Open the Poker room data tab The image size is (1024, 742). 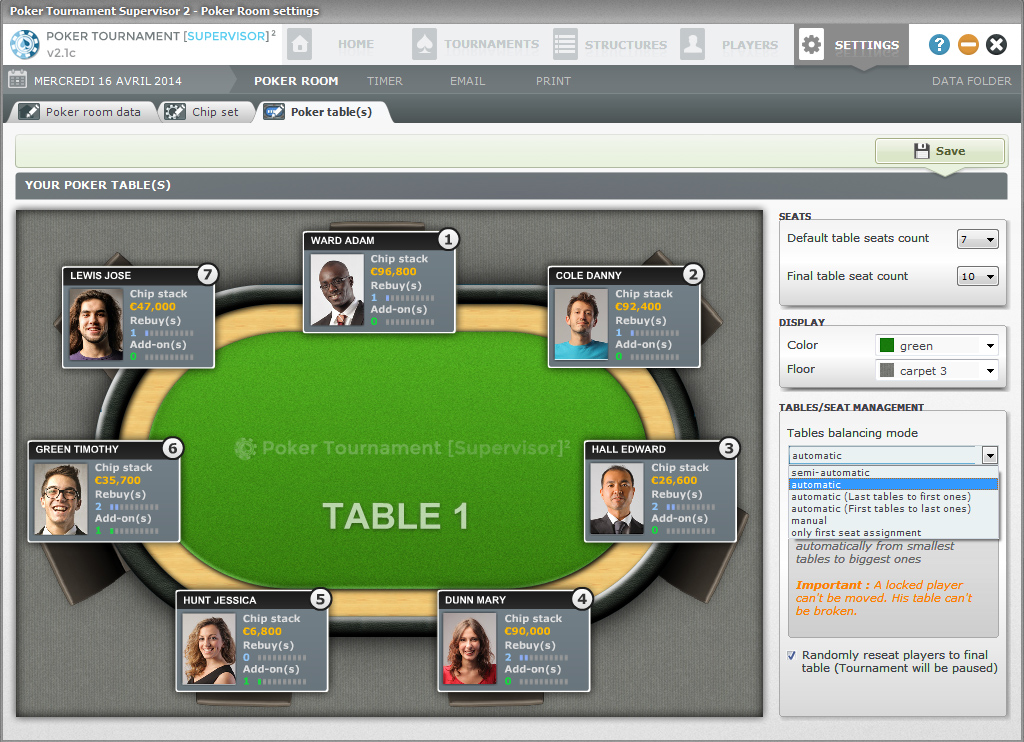click(83, 112)
